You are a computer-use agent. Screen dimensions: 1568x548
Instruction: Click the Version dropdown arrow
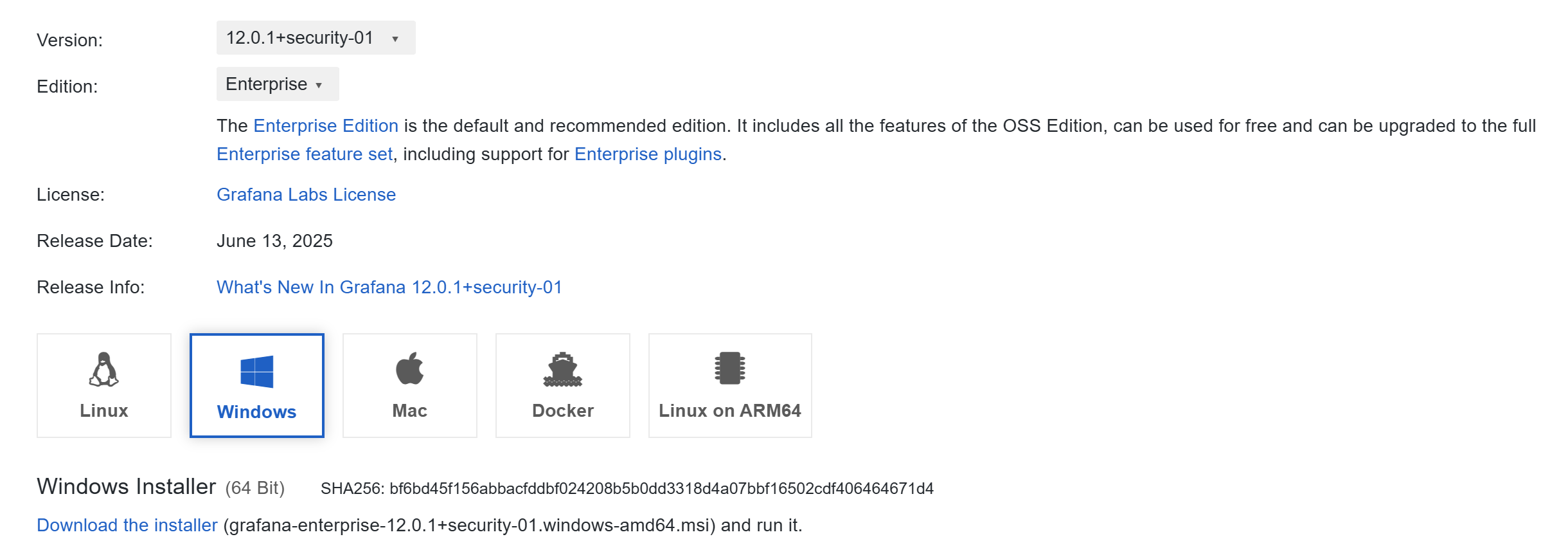395,39
